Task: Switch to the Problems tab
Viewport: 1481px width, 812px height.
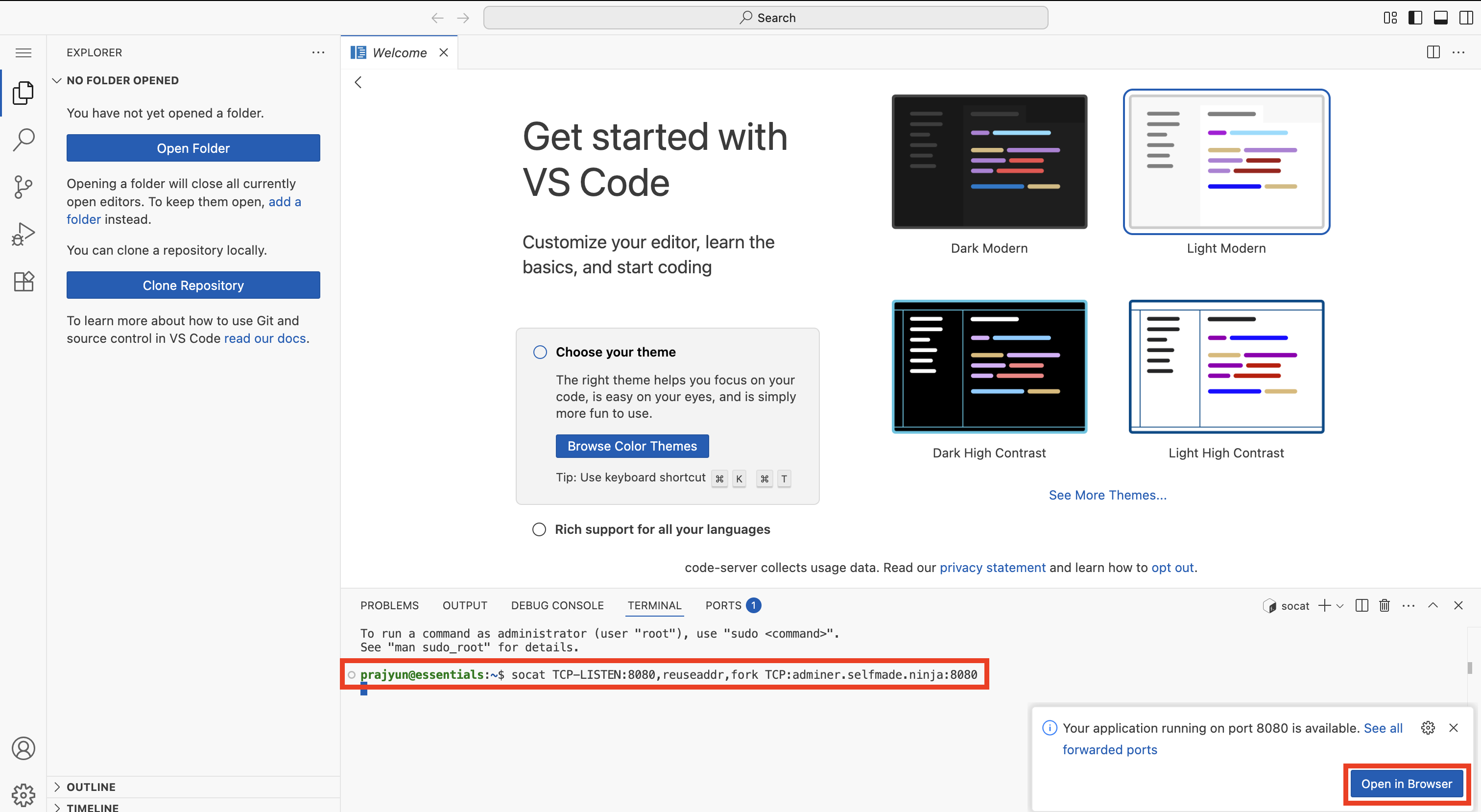Action: pyautogui.click(x=390, y=605)
